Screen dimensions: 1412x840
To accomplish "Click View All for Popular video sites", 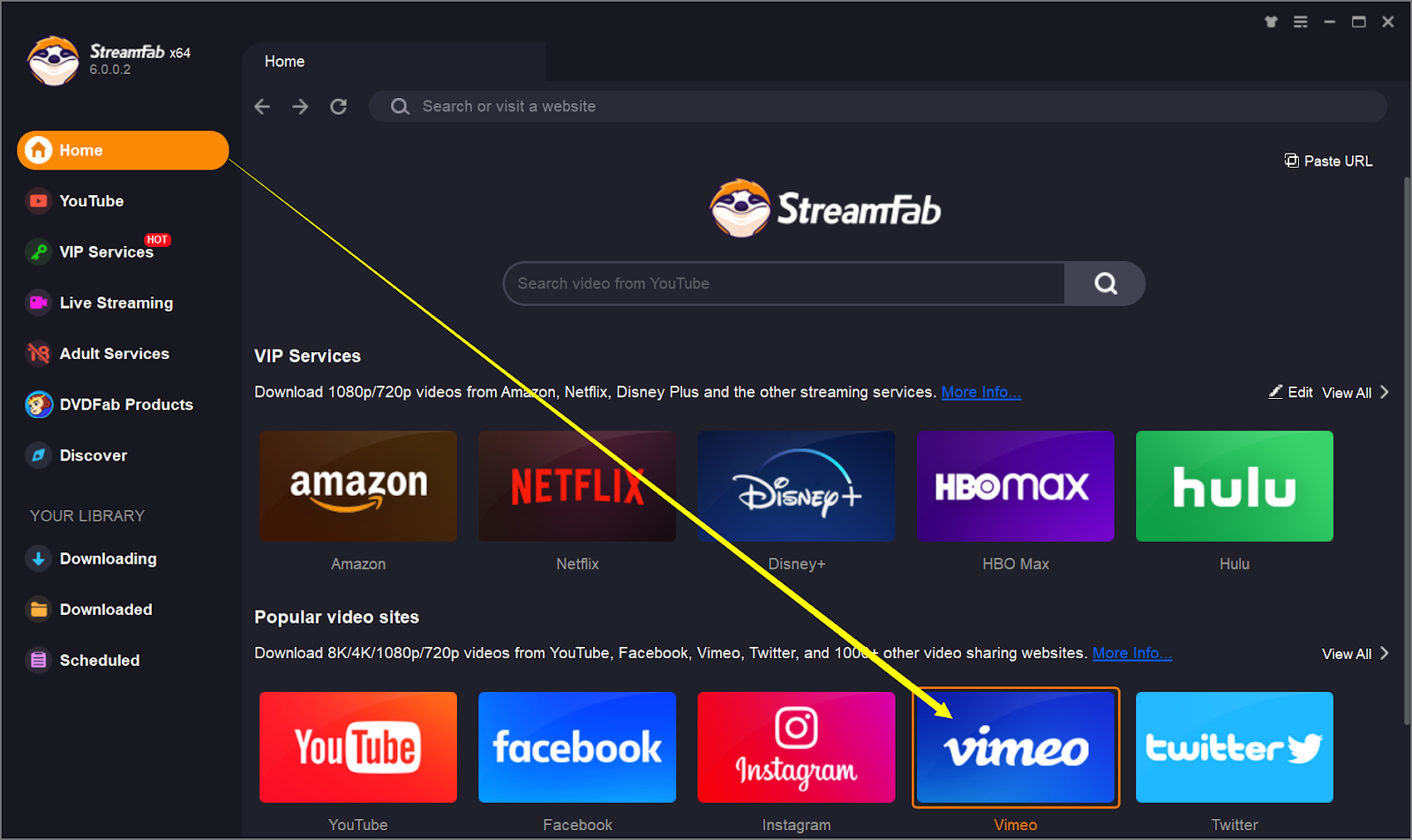I will pos(1346,654).
